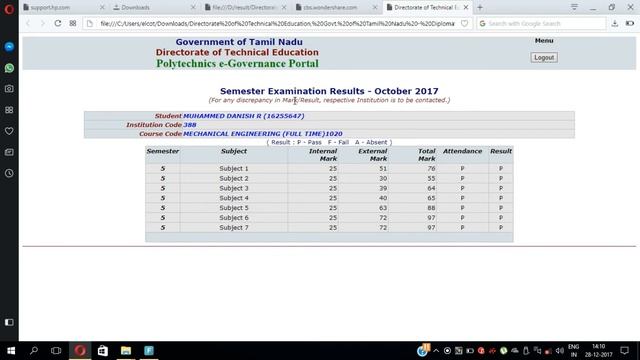640x360 pixels.
Task: Click the Subject 4 row label
Action: 233,198
